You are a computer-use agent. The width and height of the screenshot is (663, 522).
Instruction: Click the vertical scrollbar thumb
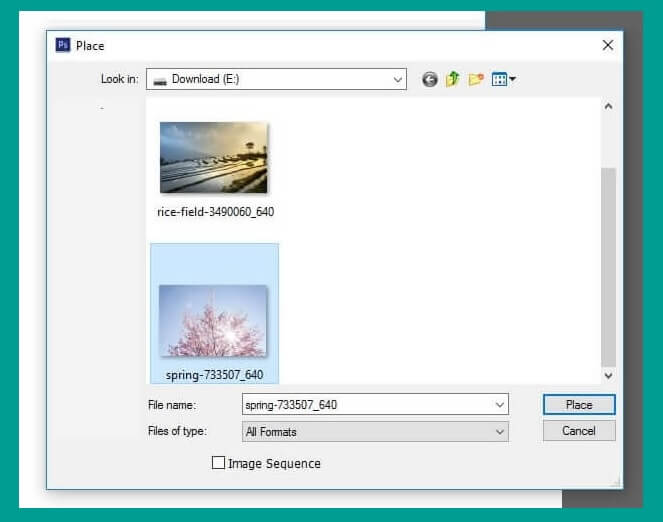click(x=608, y=267)
